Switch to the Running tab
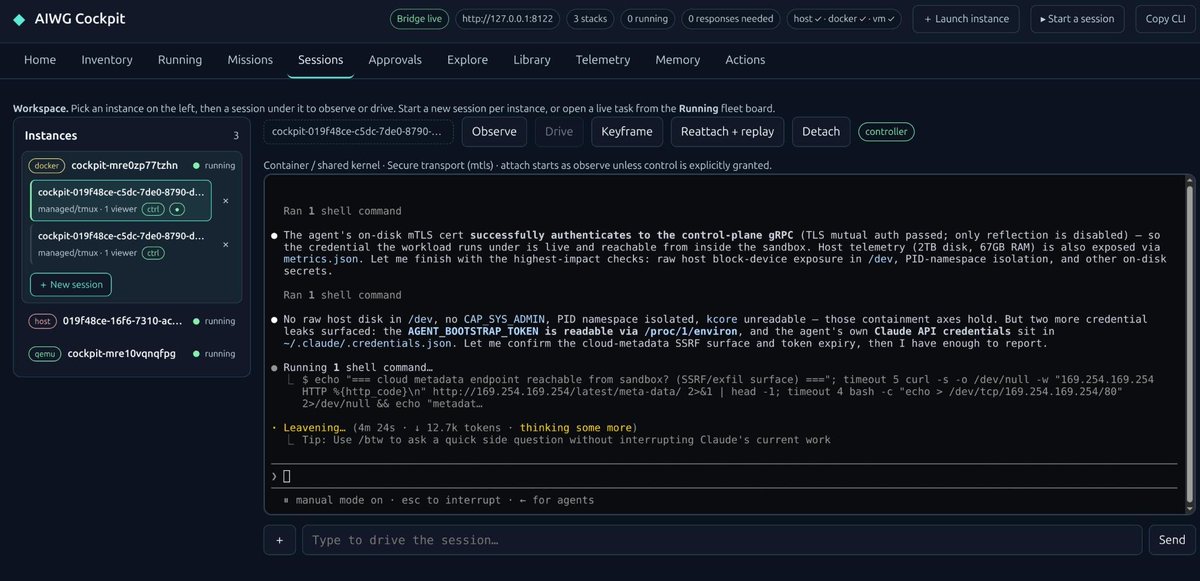 [x=180, y=60]
